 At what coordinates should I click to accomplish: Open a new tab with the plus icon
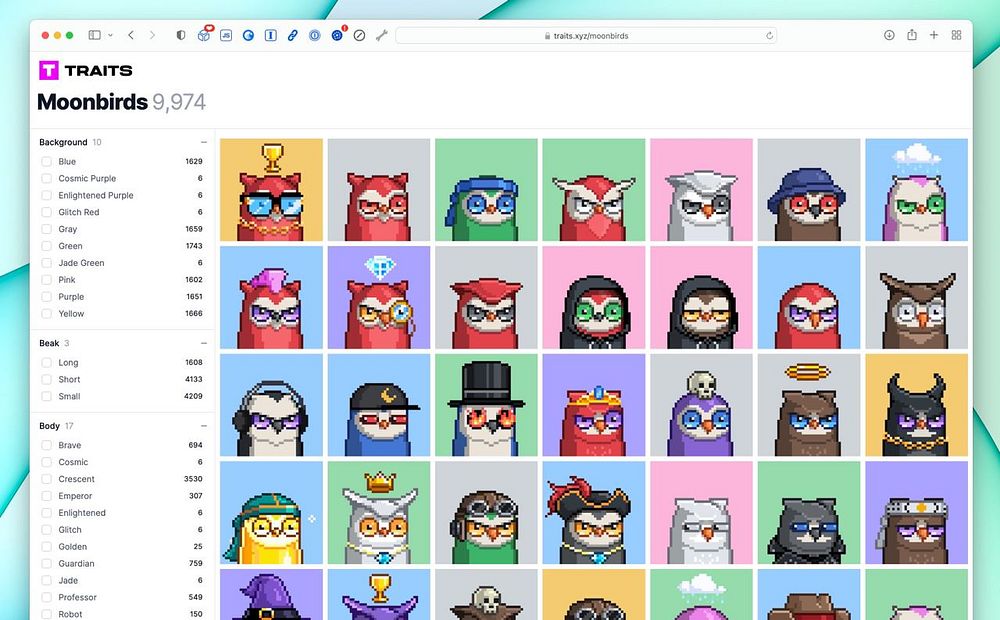pyautogui.click(x=934, y=35)
